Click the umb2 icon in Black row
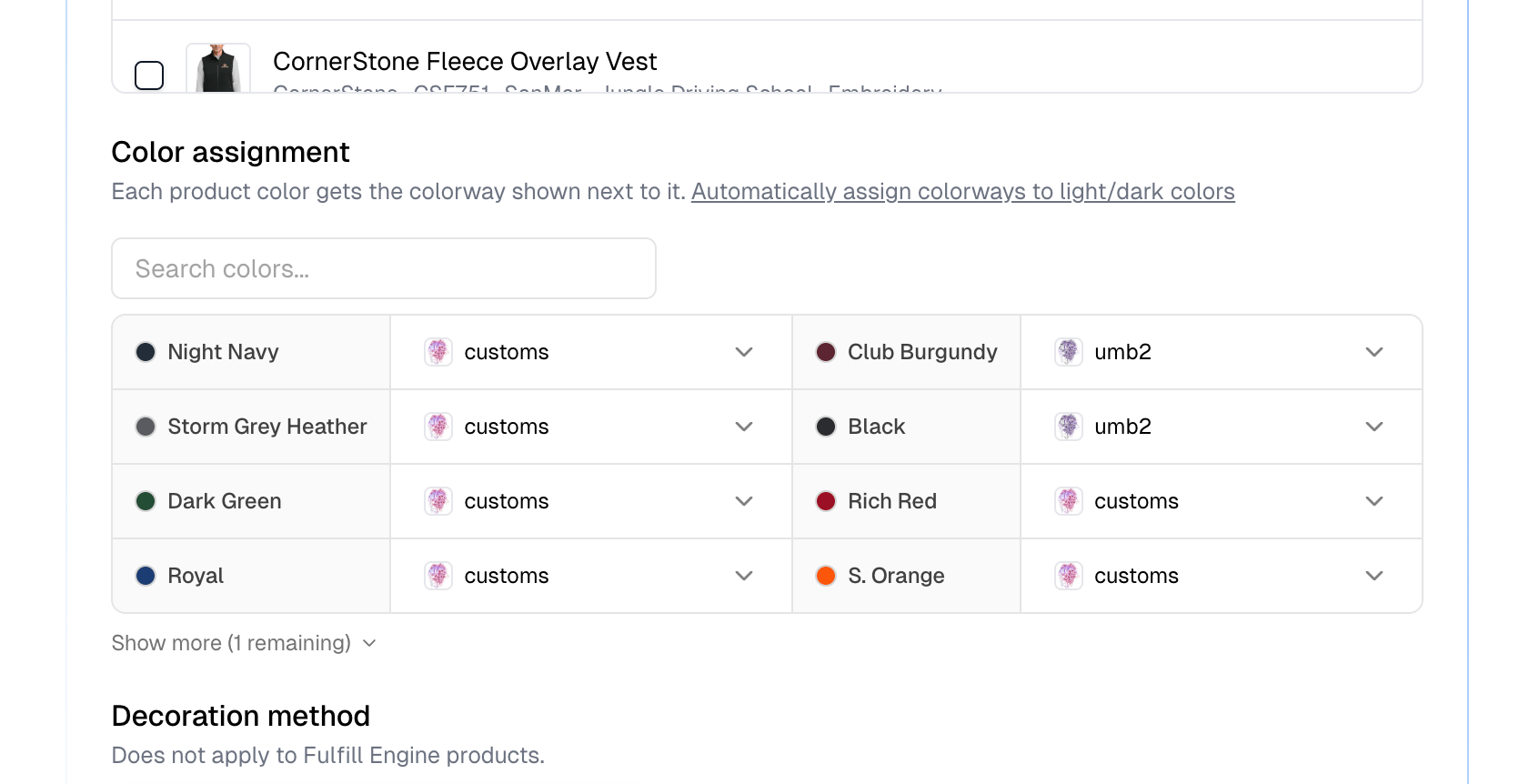This screenshot has height=784, width=1539. pos(1069,427)
